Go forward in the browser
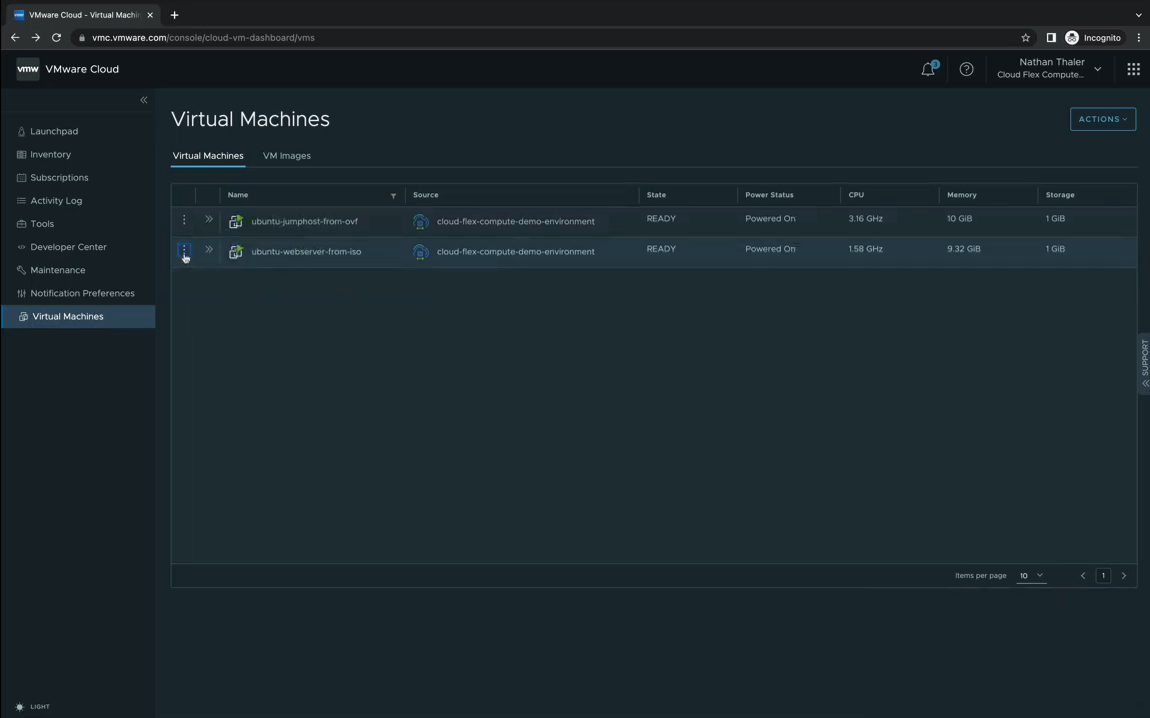 click(35, 37)
